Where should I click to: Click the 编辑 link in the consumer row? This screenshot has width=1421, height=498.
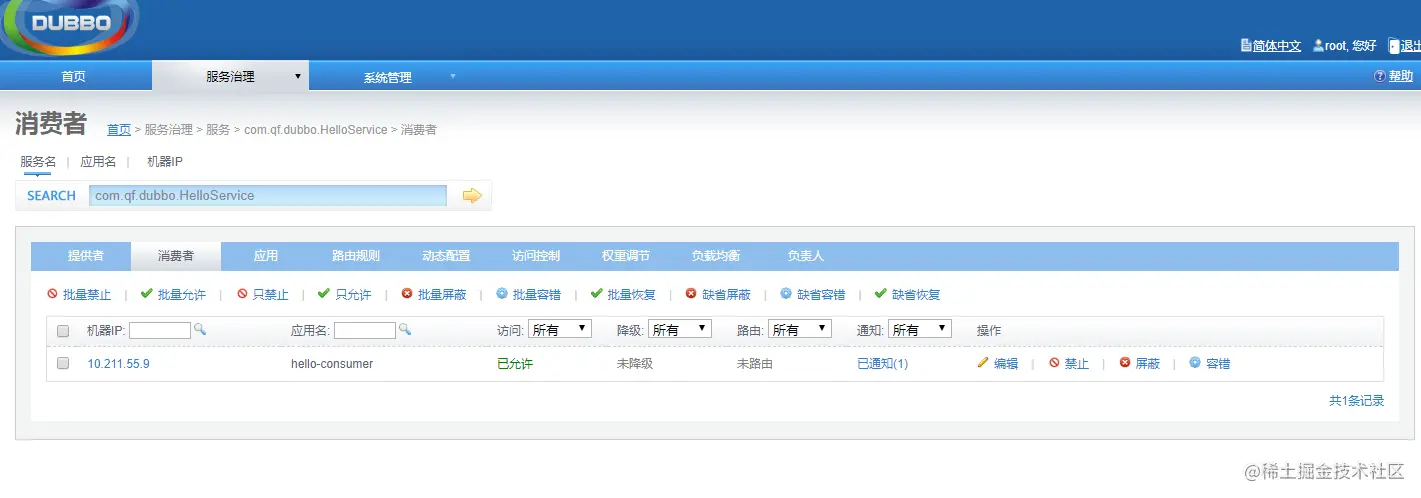tap(1006, 364)
